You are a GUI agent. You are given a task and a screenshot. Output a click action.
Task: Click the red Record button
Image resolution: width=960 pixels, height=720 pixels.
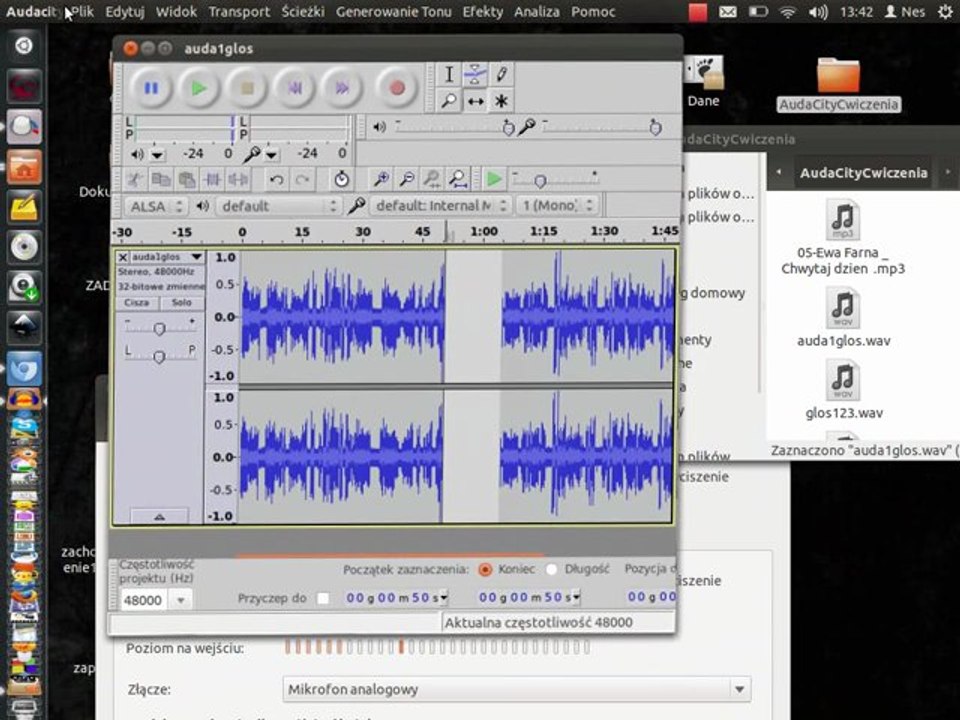[x=397, y=88]
